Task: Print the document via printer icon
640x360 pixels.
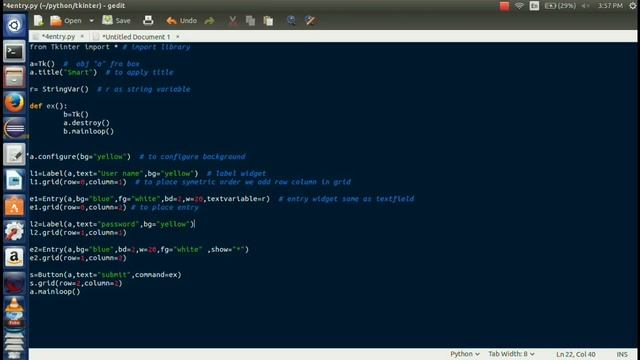Action: 148,20
